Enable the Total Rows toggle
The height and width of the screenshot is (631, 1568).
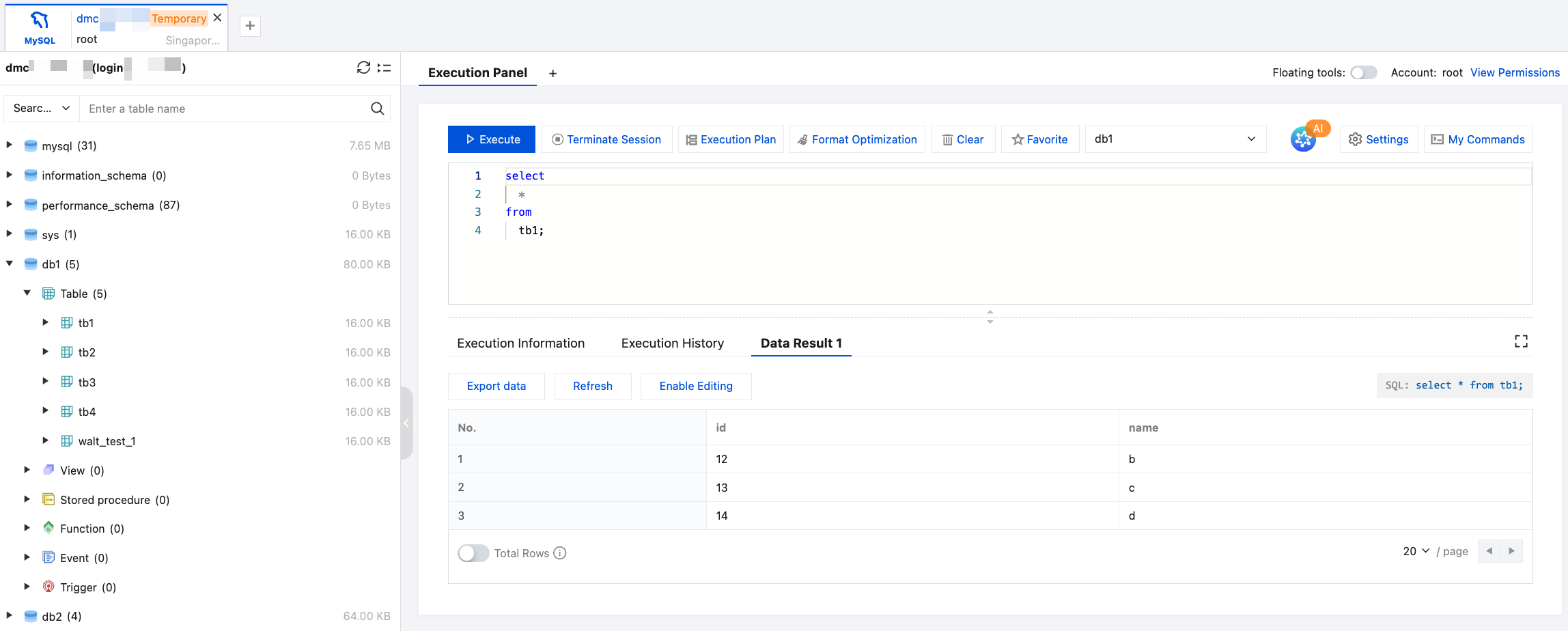[x=473, y=553]
